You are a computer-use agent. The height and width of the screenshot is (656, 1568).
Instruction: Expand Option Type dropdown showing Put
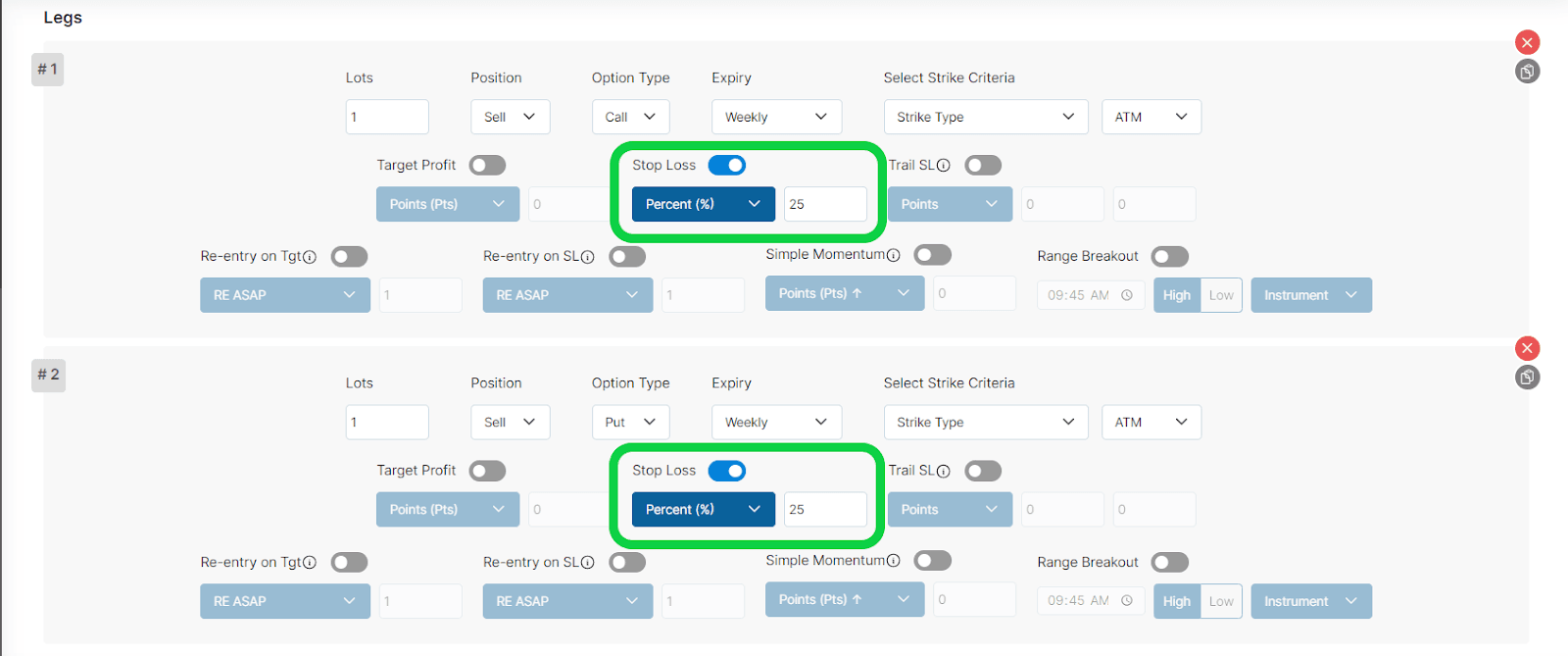click(630, 423)
